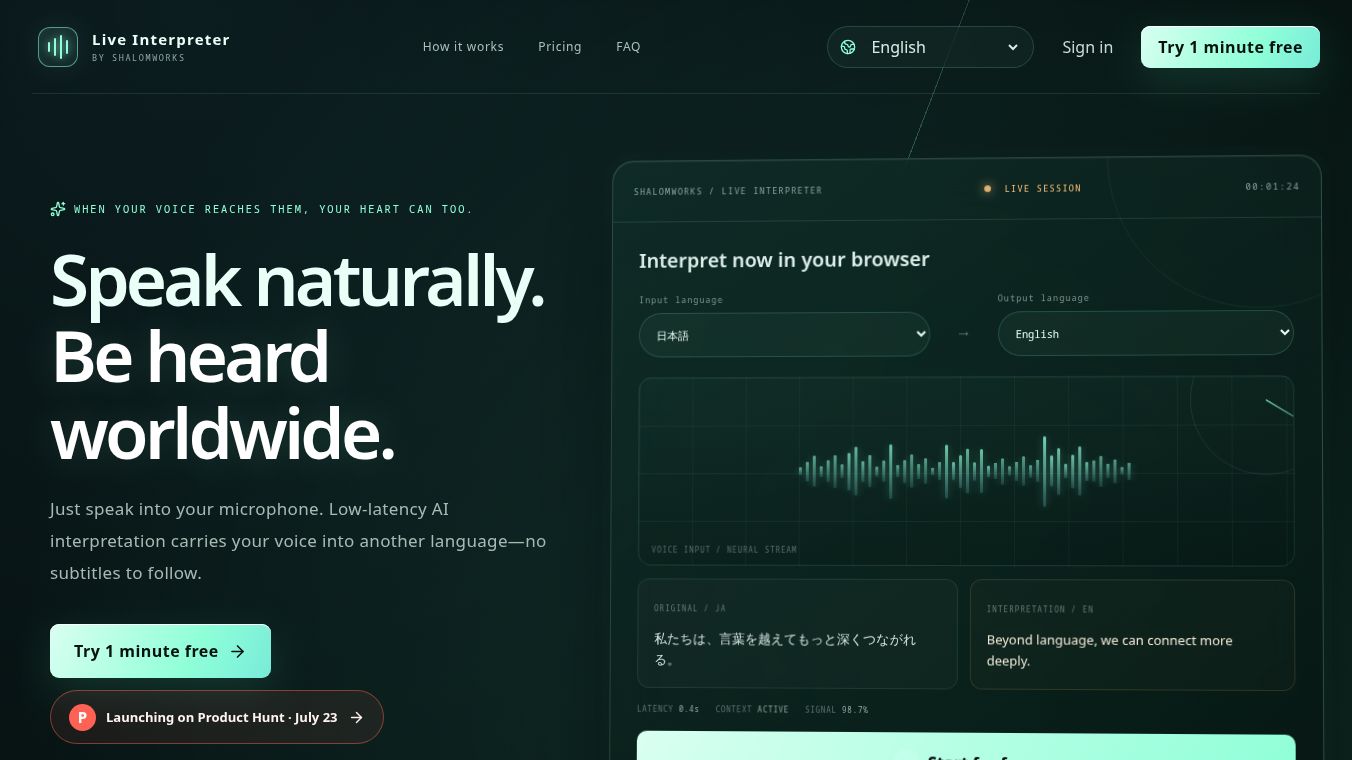Click the arrow on Product Hunt banner
The image size is (1352, 760).
coord(357,717)
